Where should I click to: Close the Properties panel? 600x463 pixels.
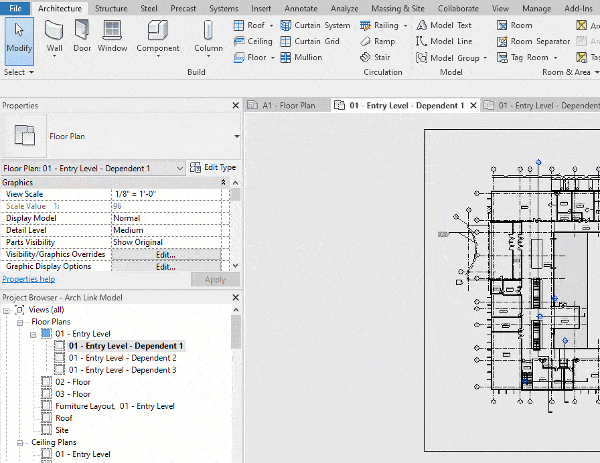point(236,105)
